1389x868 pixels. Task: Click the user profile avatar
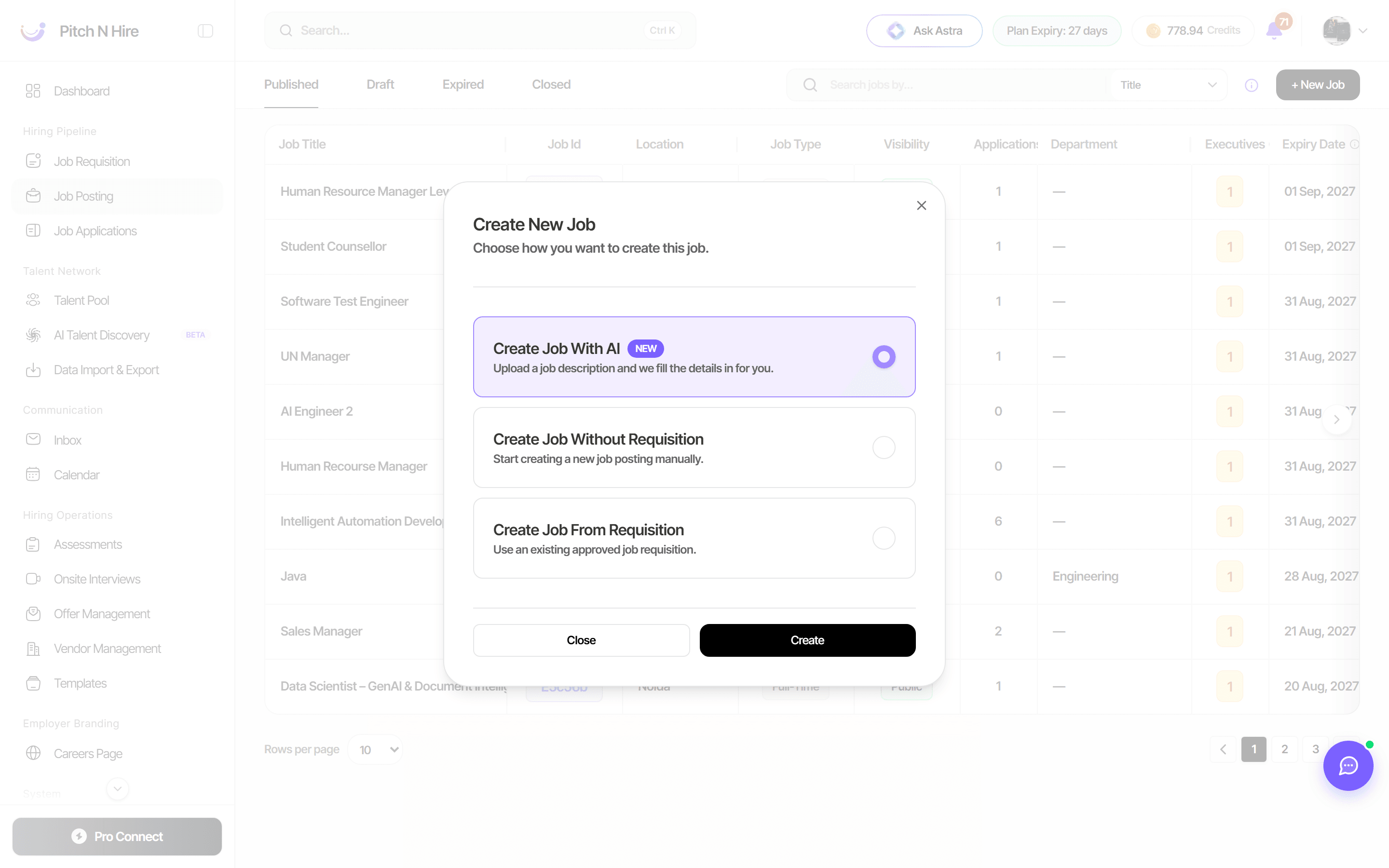[x=1336, y=31]
